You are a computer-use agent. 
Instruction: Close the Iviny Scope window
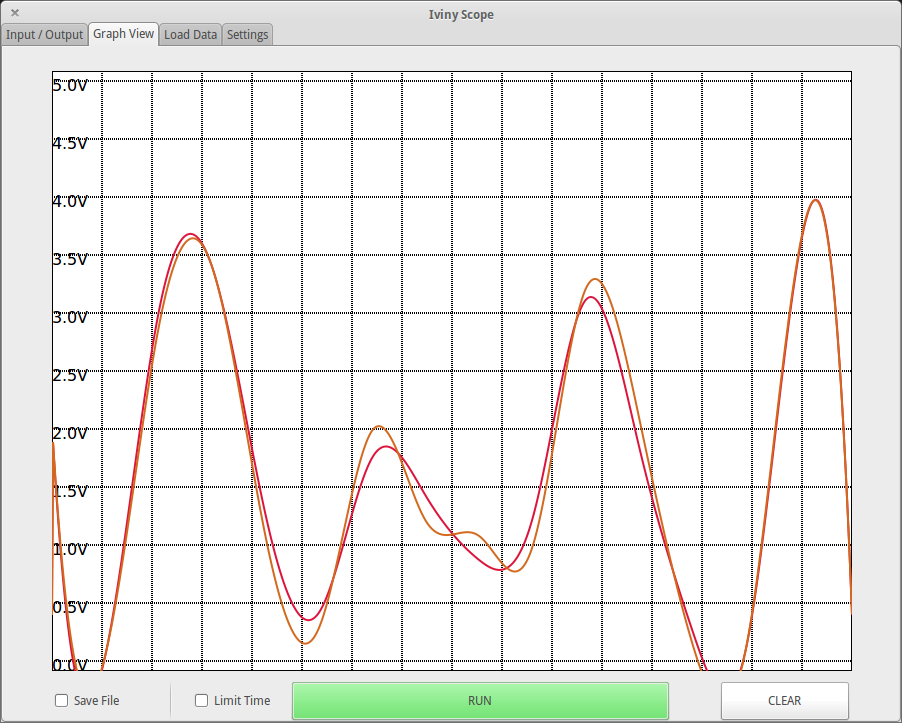tap(15, 13)
